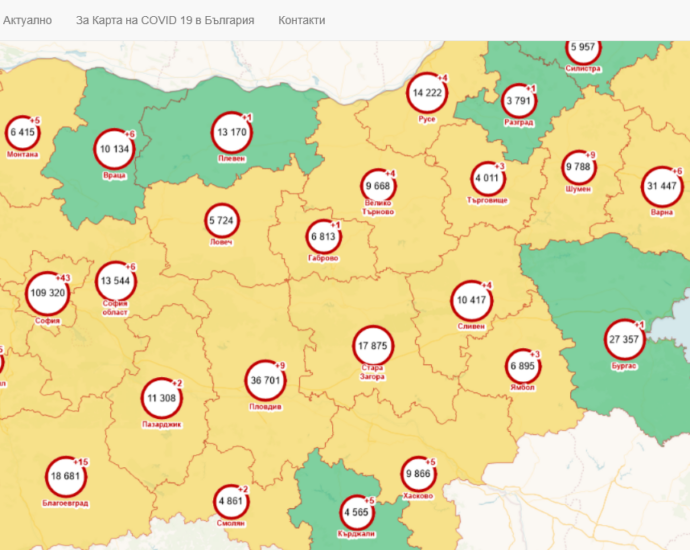Click the +9 badge on Шумен marker
The image size is (690, 550).
tap(591, 155)
